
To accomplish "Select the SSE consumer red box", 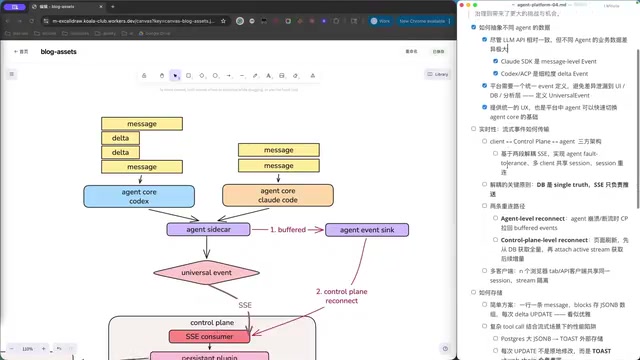I will (209, 336).
